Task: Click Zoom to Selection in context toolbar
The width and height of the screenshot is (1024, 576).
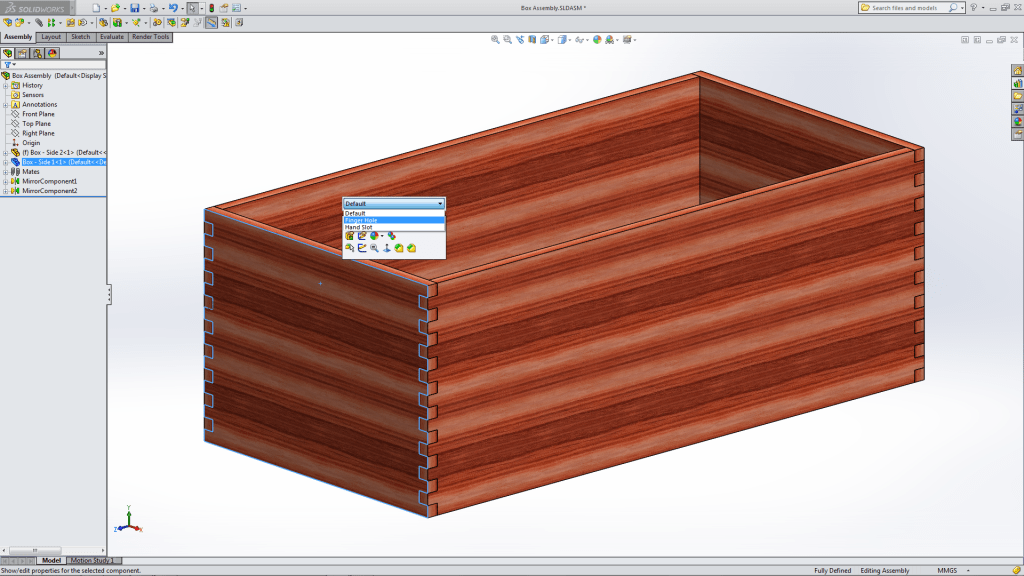Action: click(x=374, y=248)
